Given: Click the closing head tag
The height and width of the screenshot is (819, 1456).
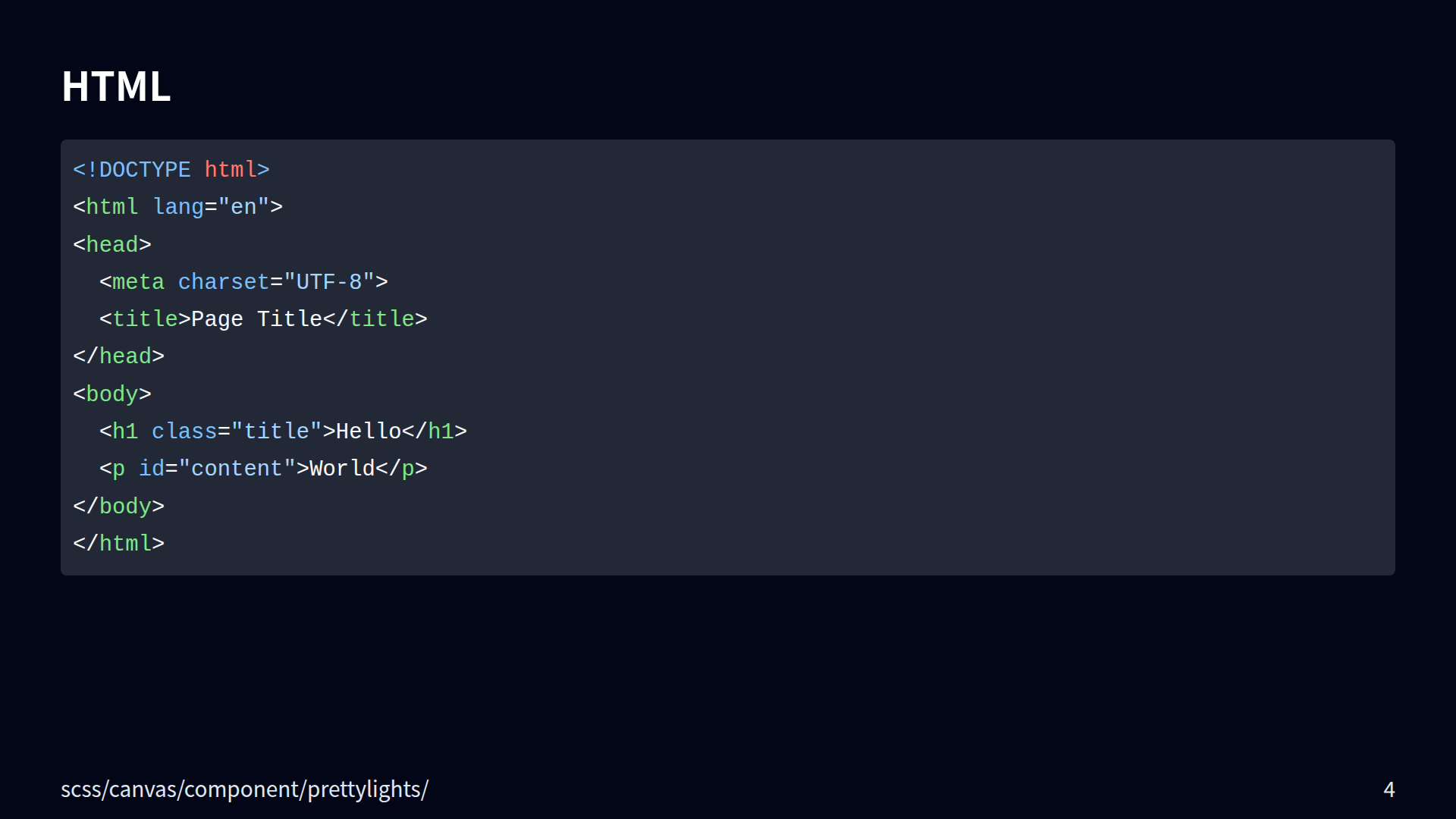Looking at the screenshot, I should [119, 356].
